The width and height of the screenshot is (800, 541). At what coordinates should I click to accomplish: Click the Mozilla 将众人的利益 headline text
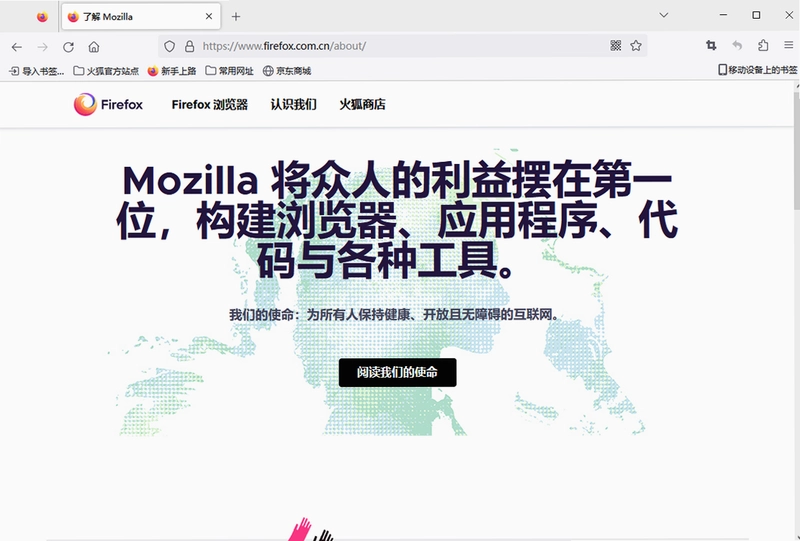pos(397,220)
